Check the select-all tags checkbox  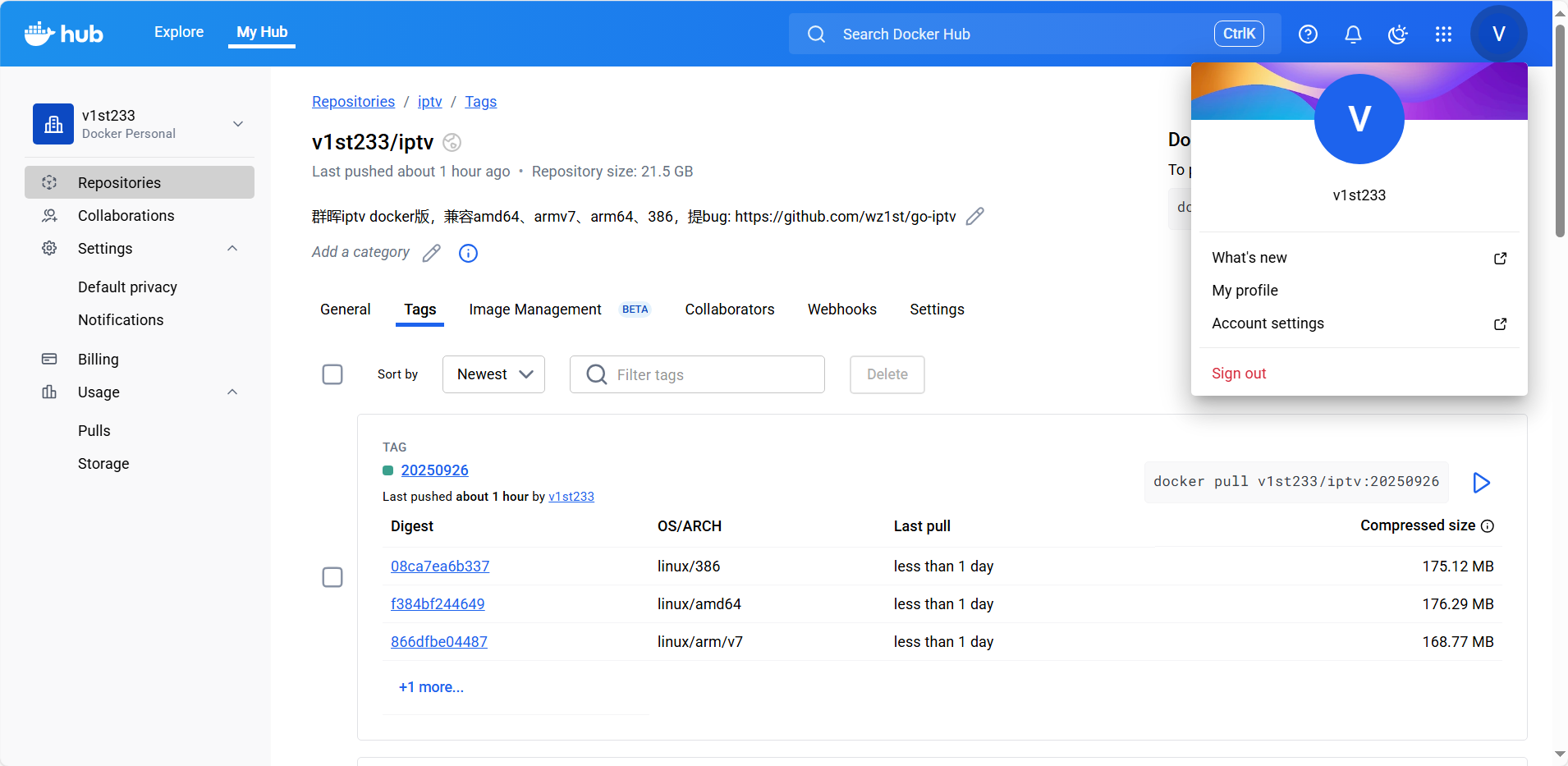coord(332,374)
